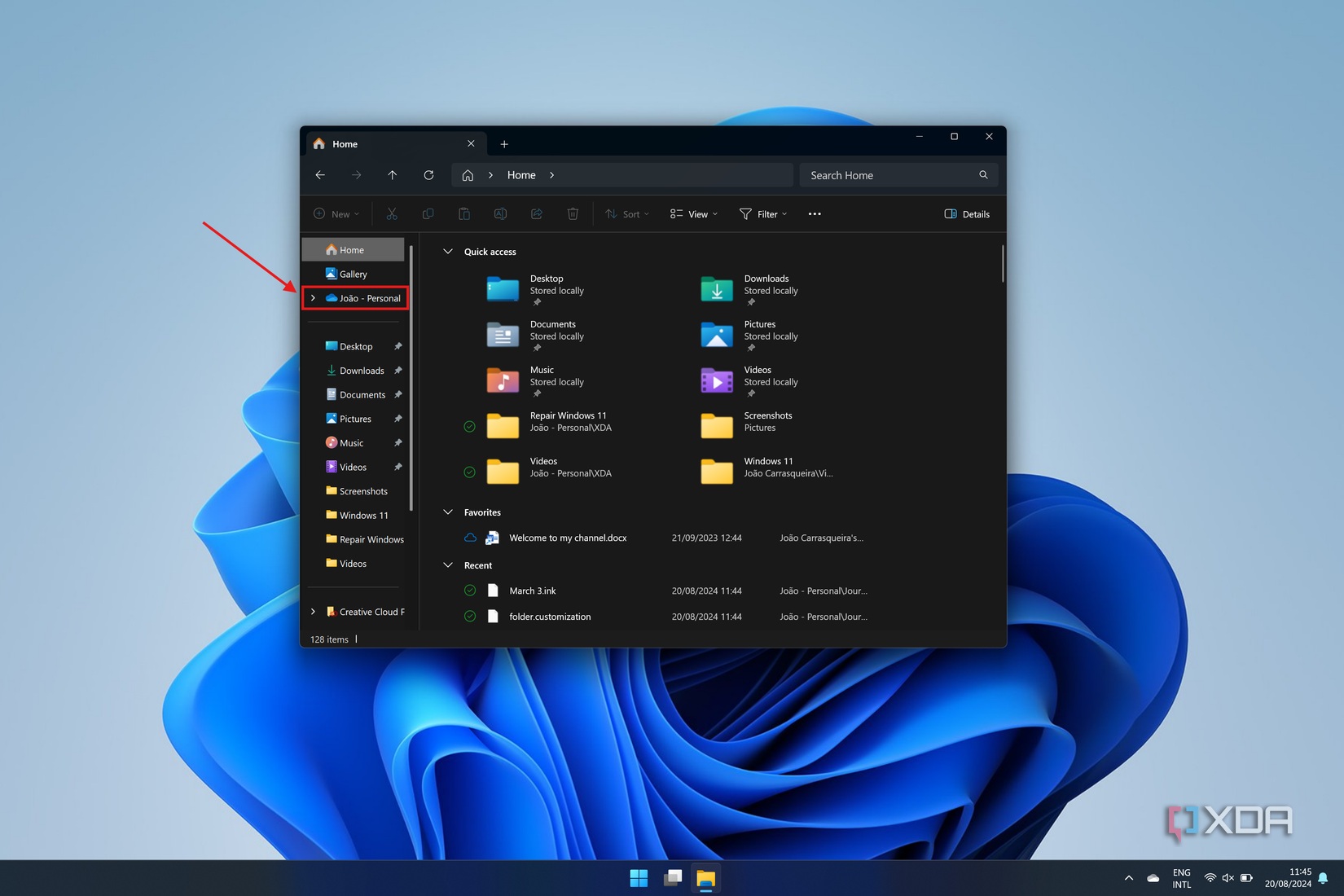This screenshot has height=896, width=1344.
Task: Open Gallery from the sidebar
Action: tap(353, 274)
